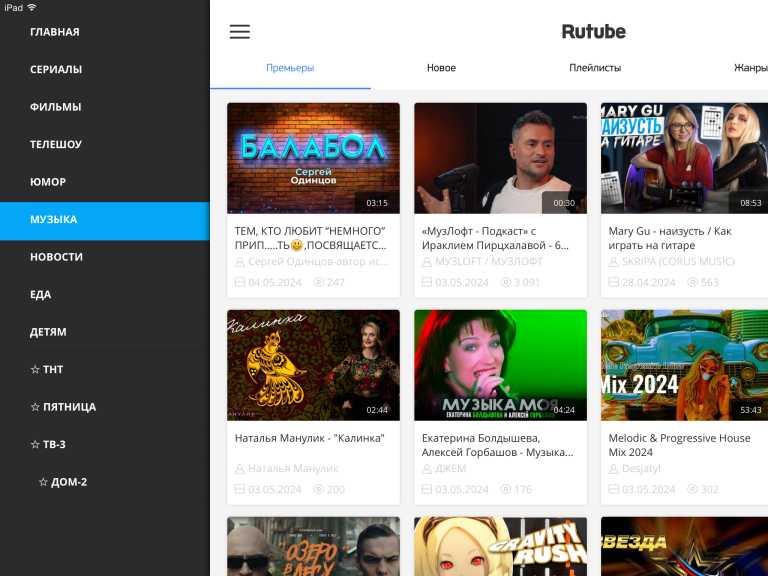Tap author icon next to Наталья Манулик

click(x=240, y=469)
